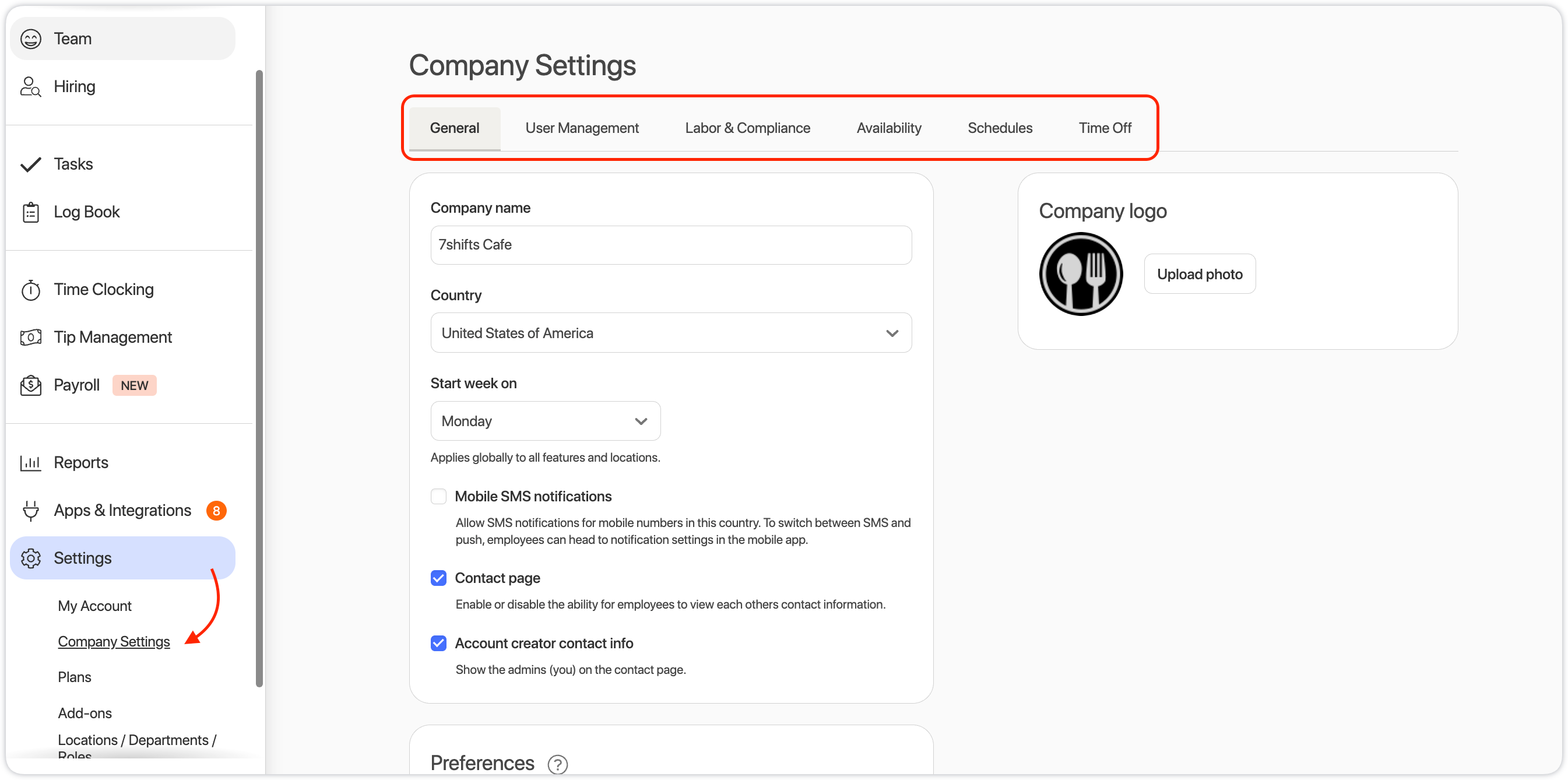Uncheck the Contact page checkbox
Screen dimensions: 1568x780
(438, 578)
